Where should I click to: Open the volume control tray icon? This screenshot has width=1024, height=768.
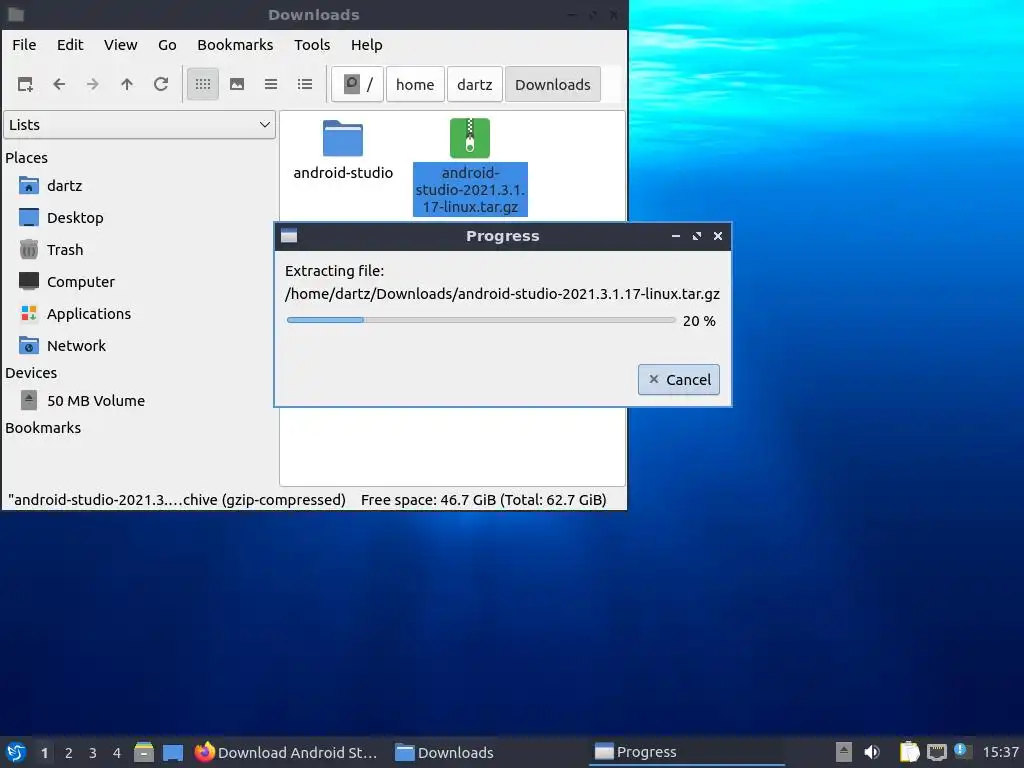[x=872, y=752]
